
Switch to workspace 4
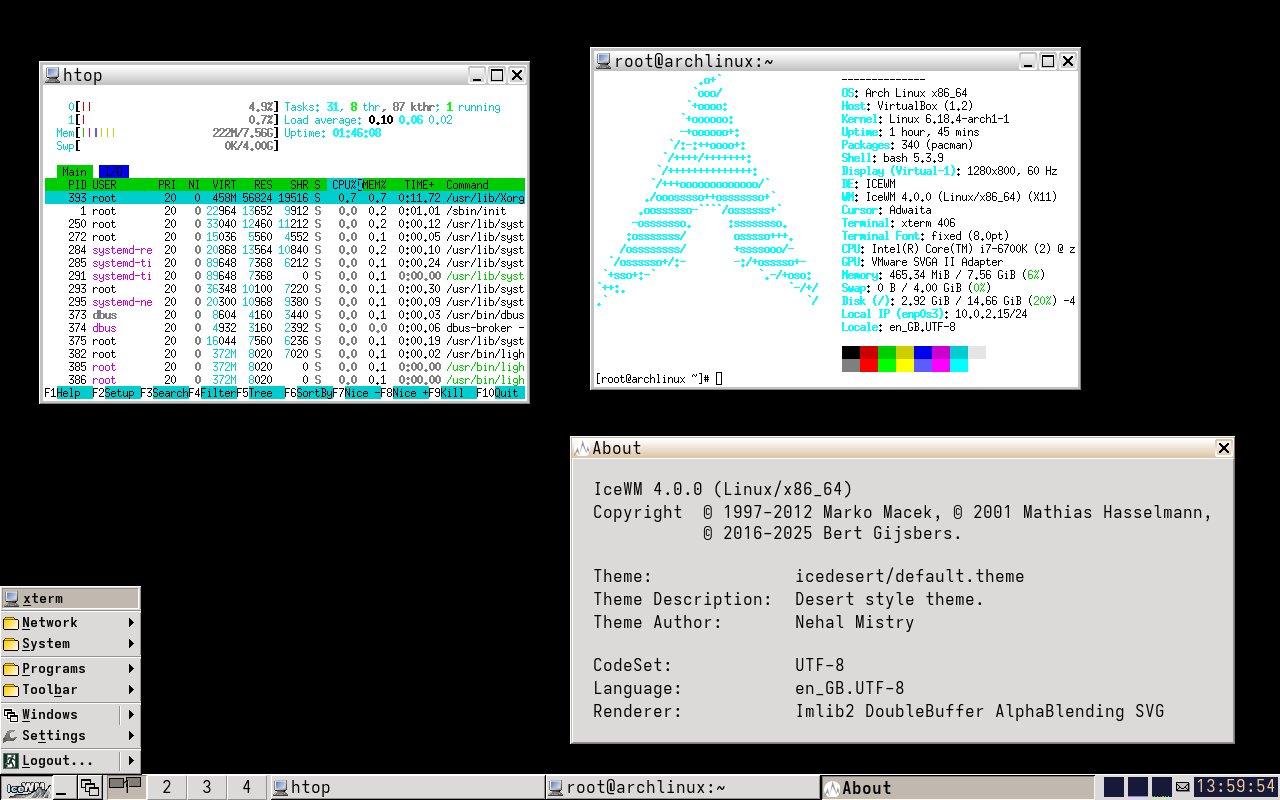point(246,787)
